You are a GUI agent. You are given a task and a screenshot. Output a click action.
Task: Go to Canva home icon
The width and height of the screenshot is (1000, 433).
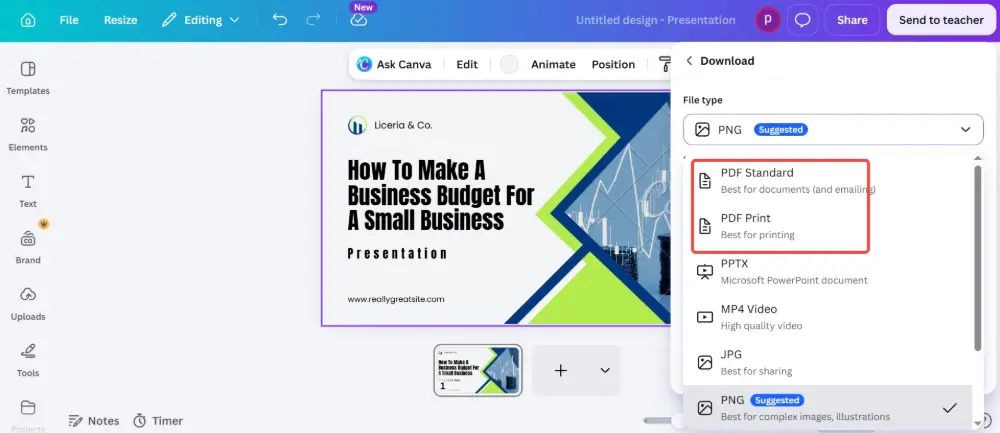27,20
